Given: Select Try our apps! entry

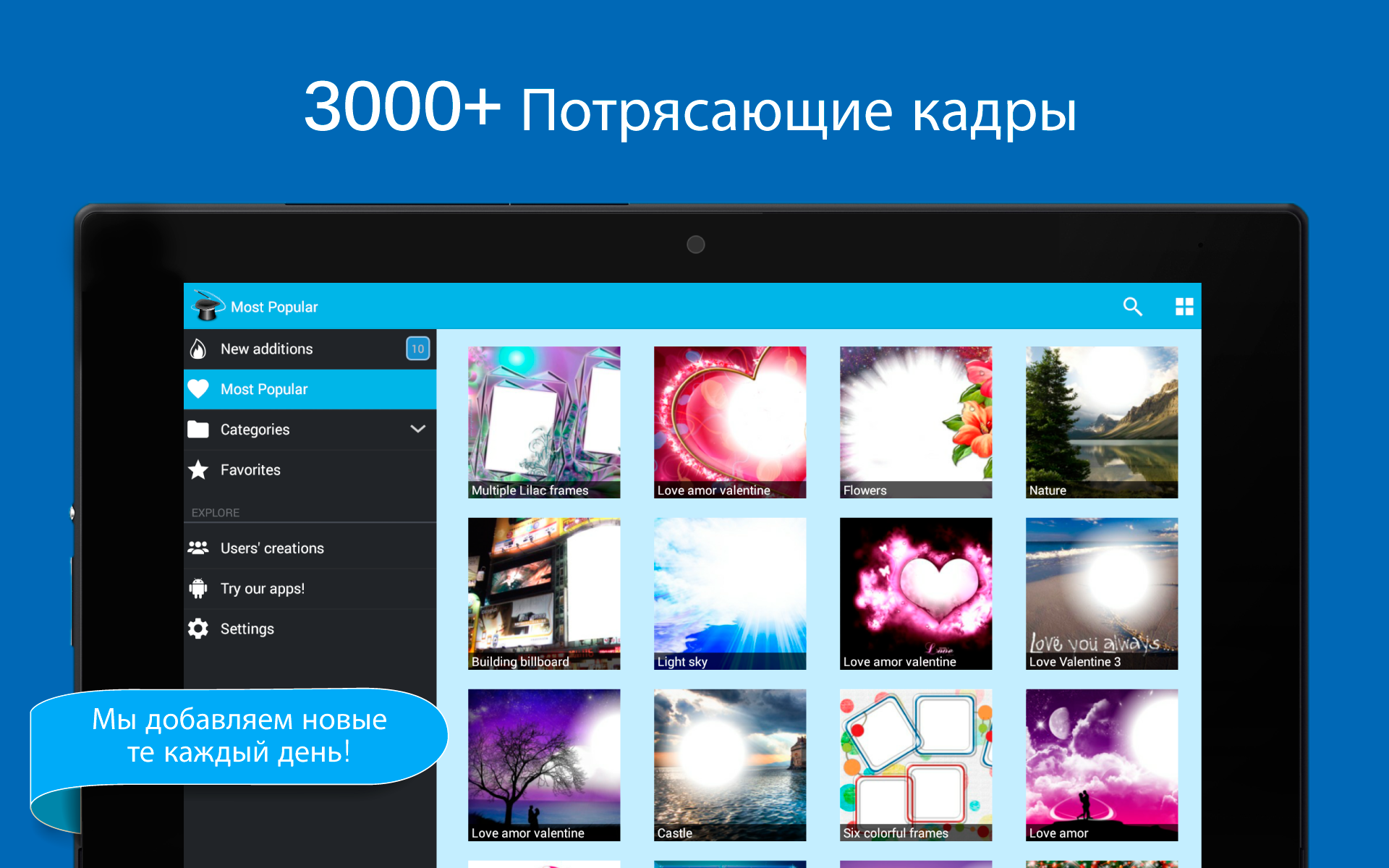Looking at the screenshot, I should point(310,589).
